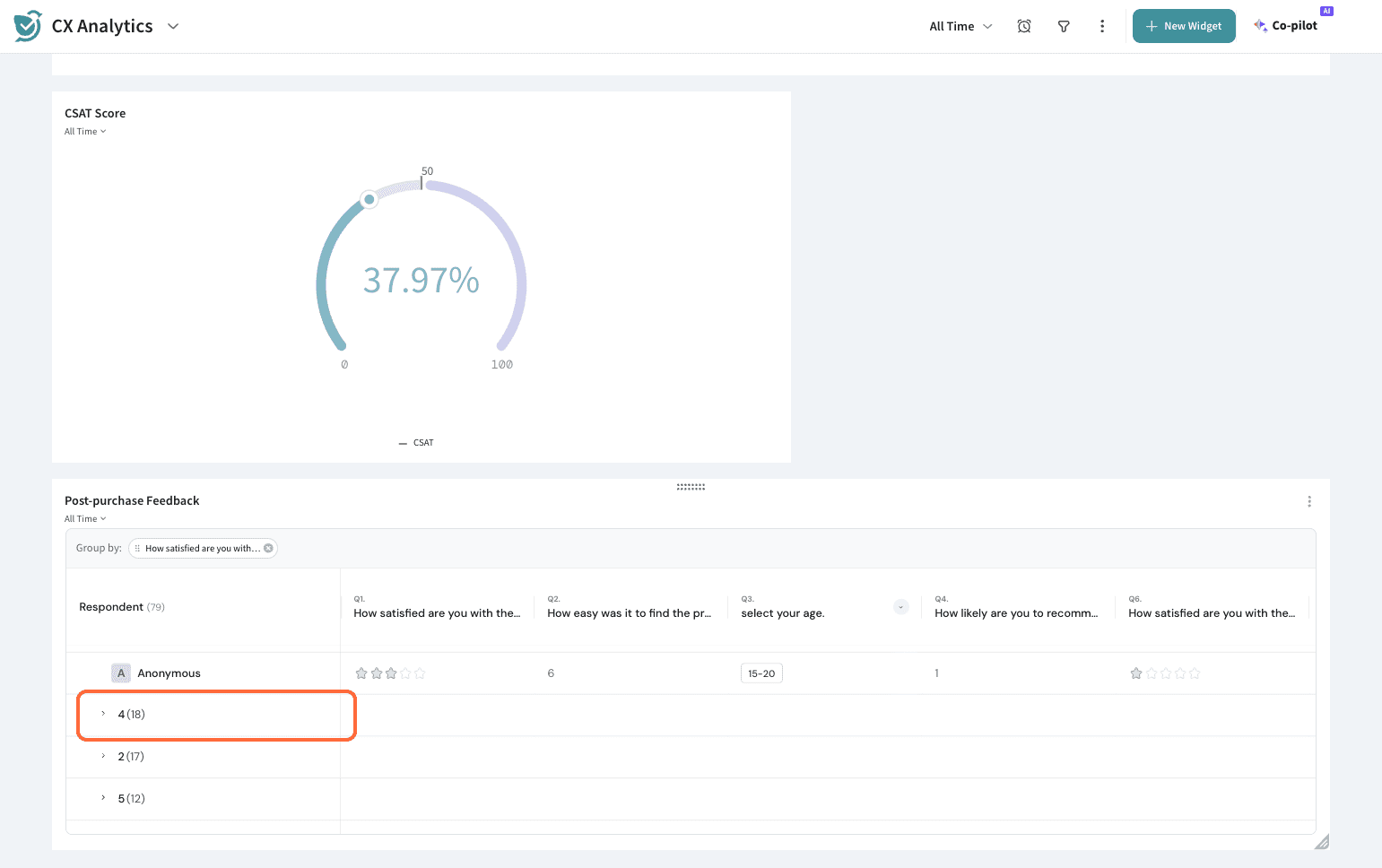
Task: Open the dashboard filter funnel icon
Action: tap(1064, 26)
